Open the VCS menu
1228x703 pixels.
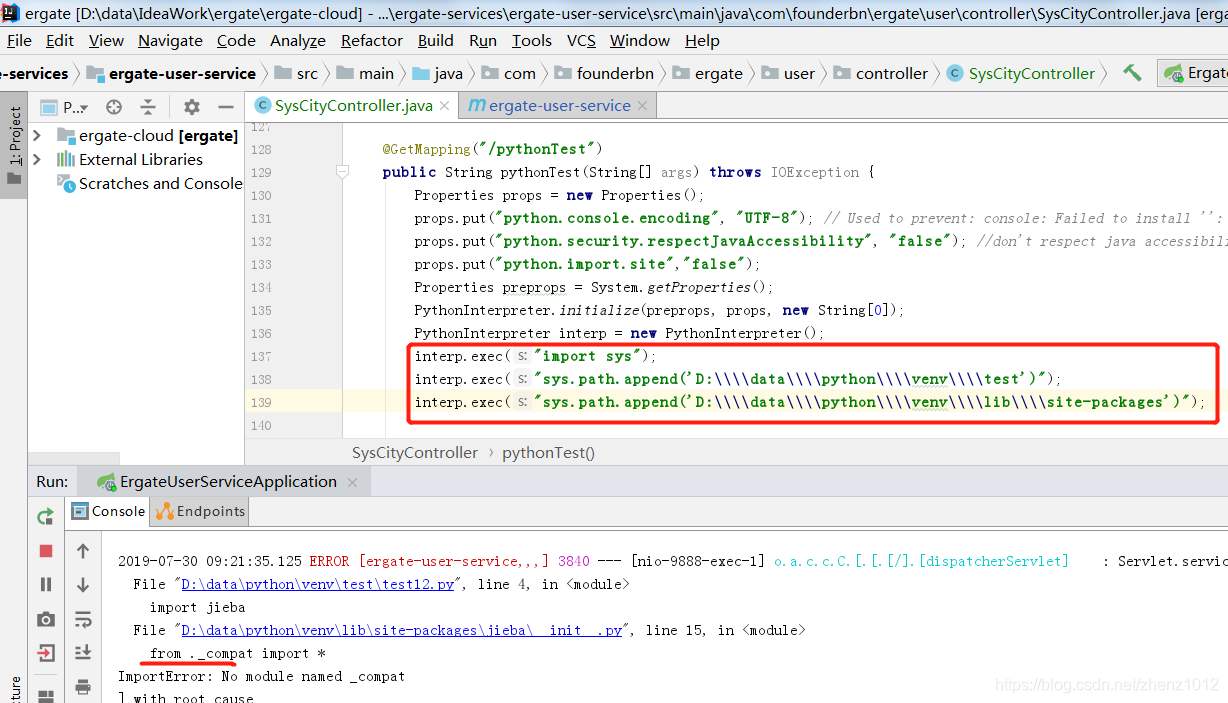pos(581,41)
